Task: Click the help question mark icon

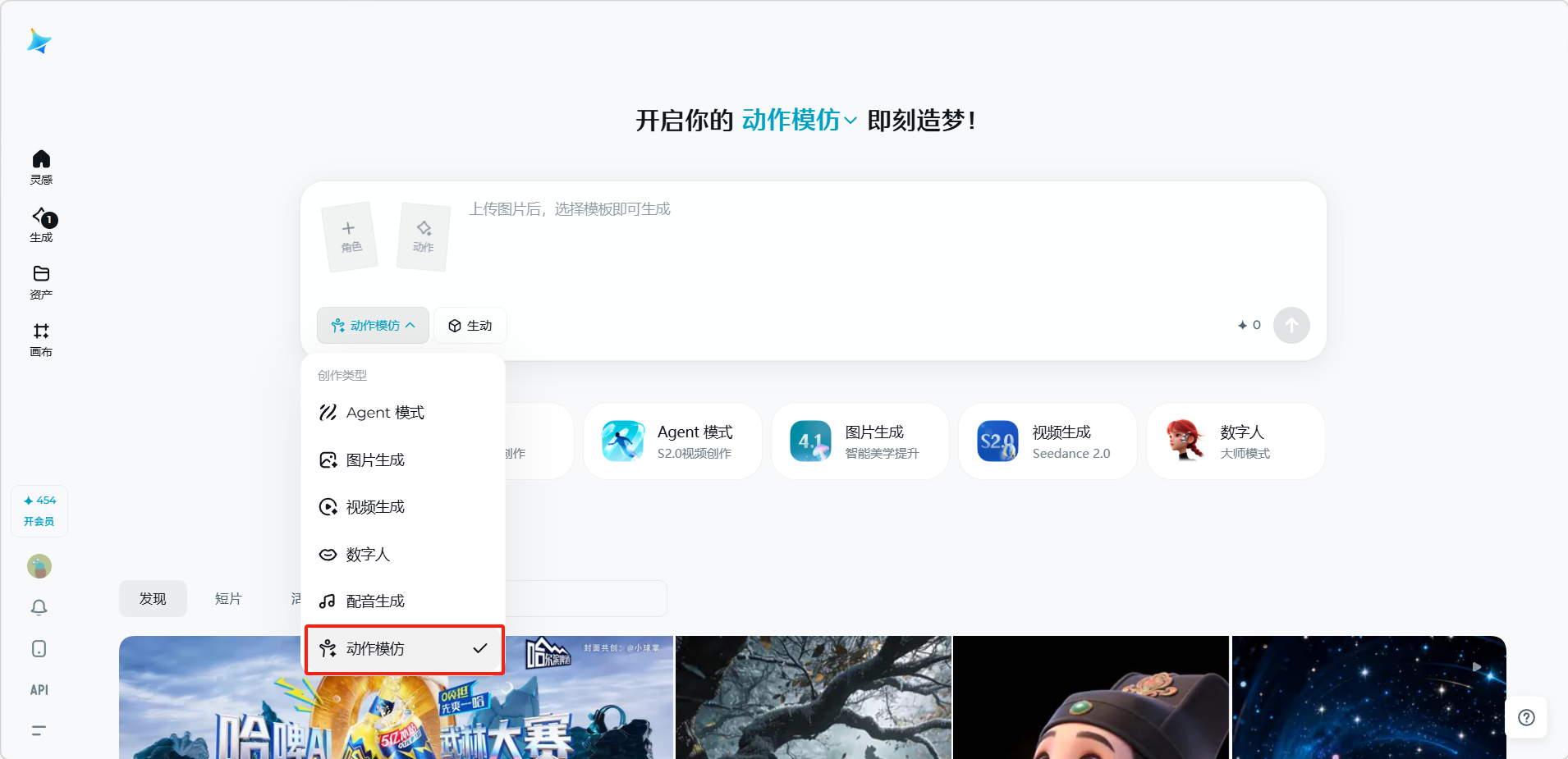Action: [1526, 718]
